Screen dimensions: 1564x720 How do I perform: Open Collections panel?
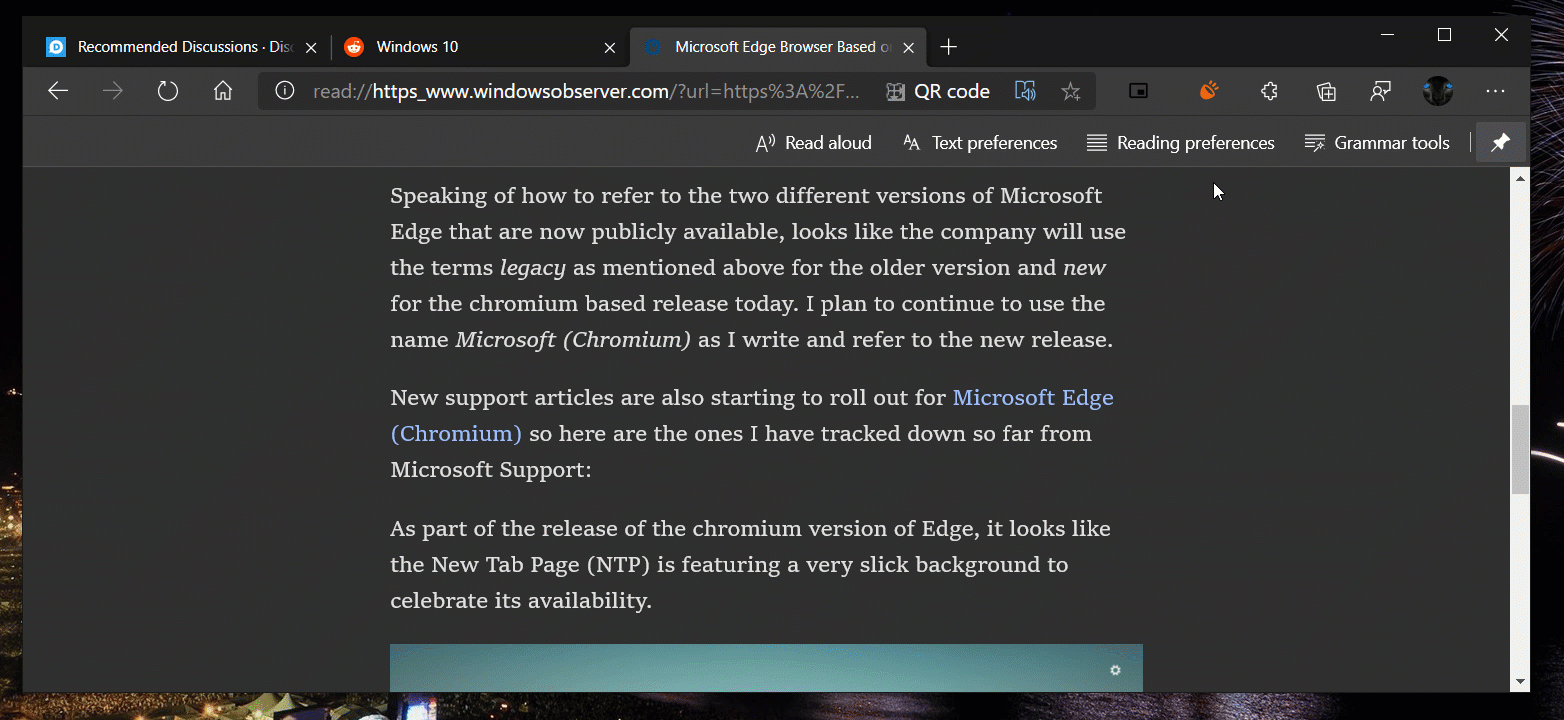coord(1326,92)
